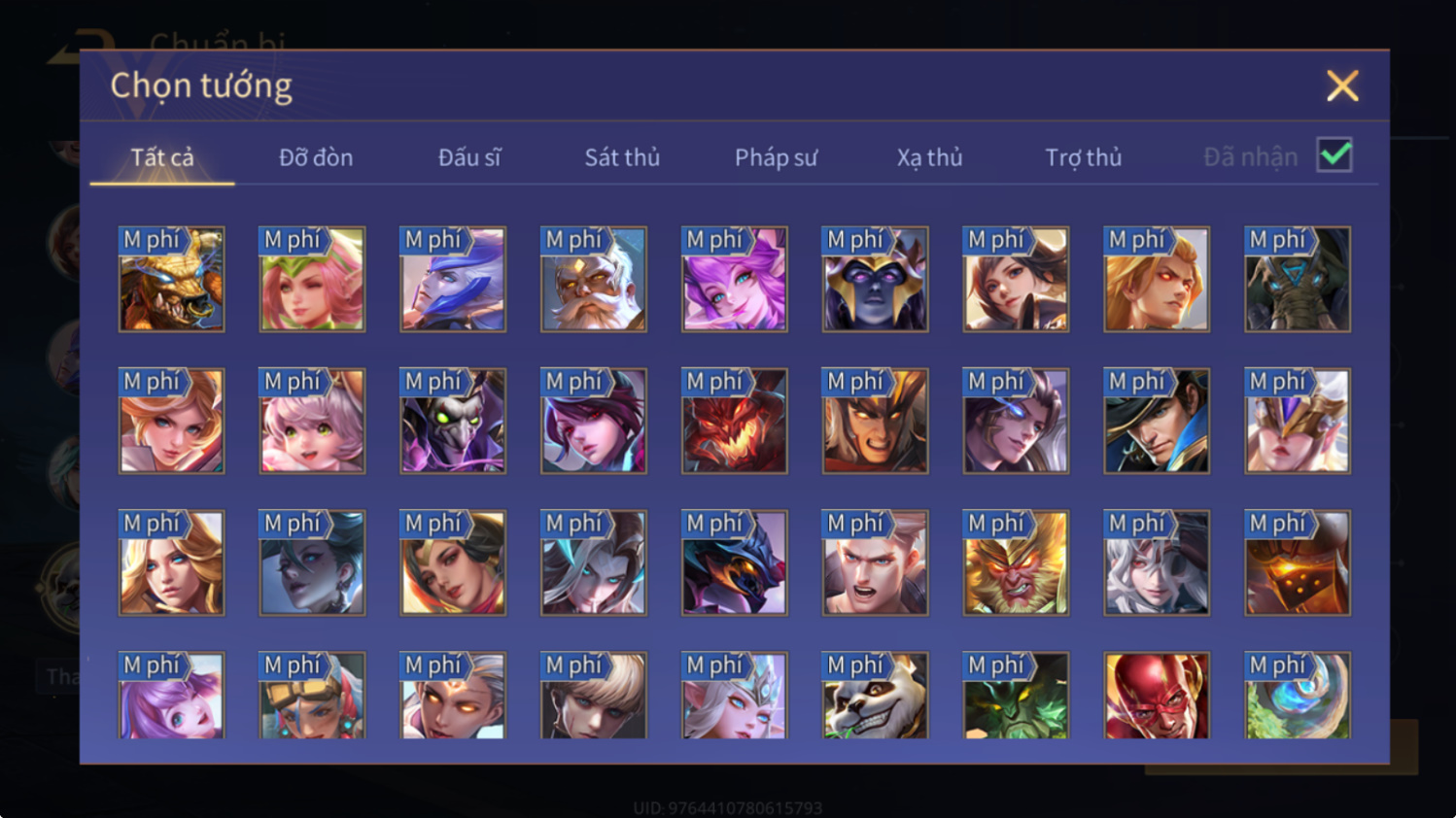Viewport: 1456px width, 818px height.
Task: Pick the panda hero portrait
Action: tap(875, 696)
